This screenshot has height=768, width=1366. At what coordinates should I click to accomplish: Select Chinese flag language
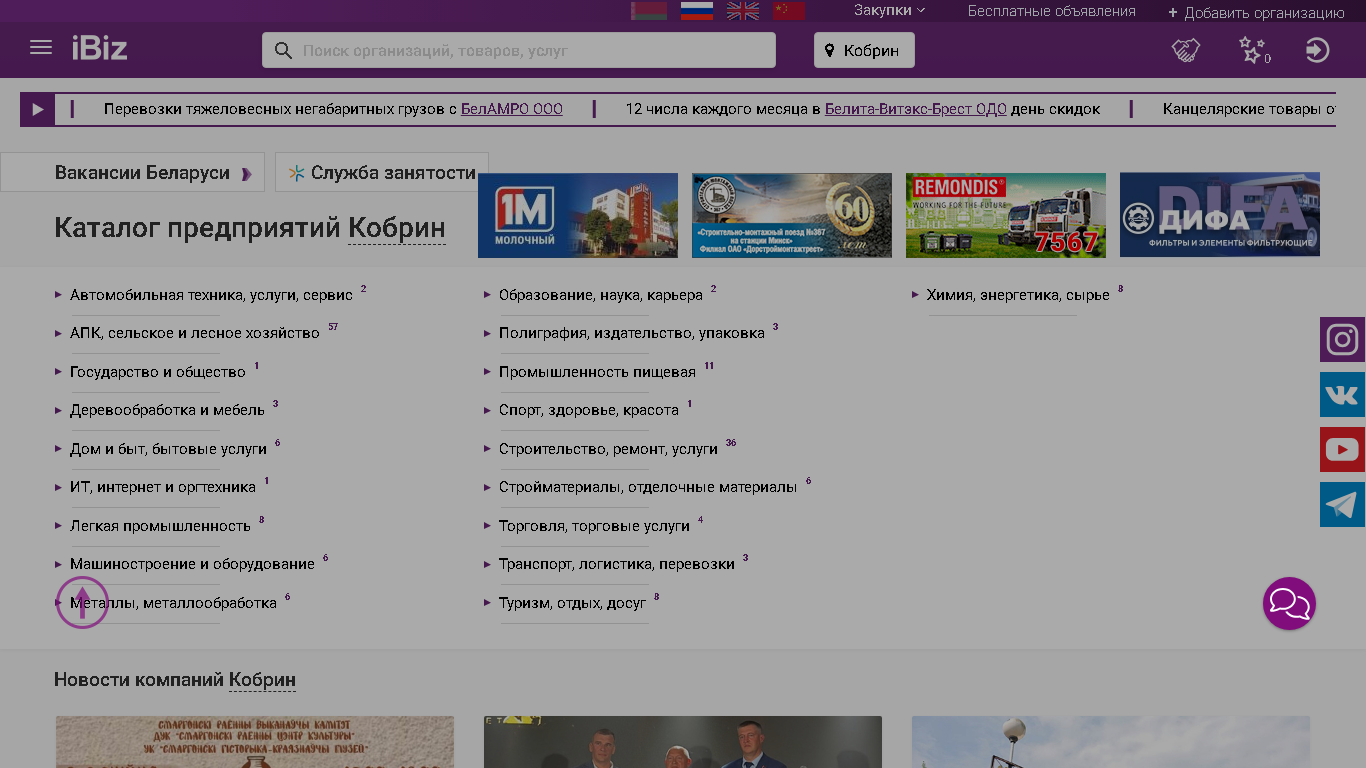pos(789,11)
